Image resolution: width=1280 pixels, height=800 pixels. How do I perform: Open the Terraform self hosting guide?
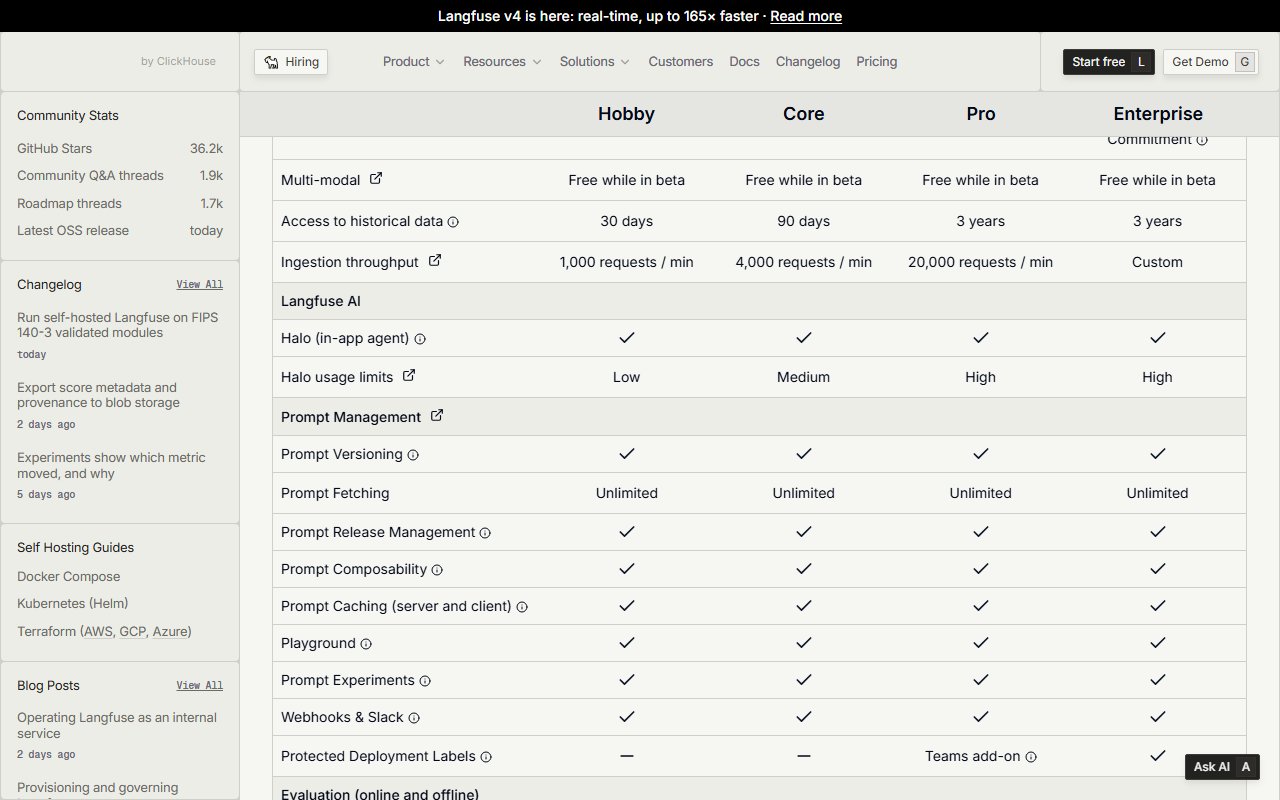coord(104,632)
